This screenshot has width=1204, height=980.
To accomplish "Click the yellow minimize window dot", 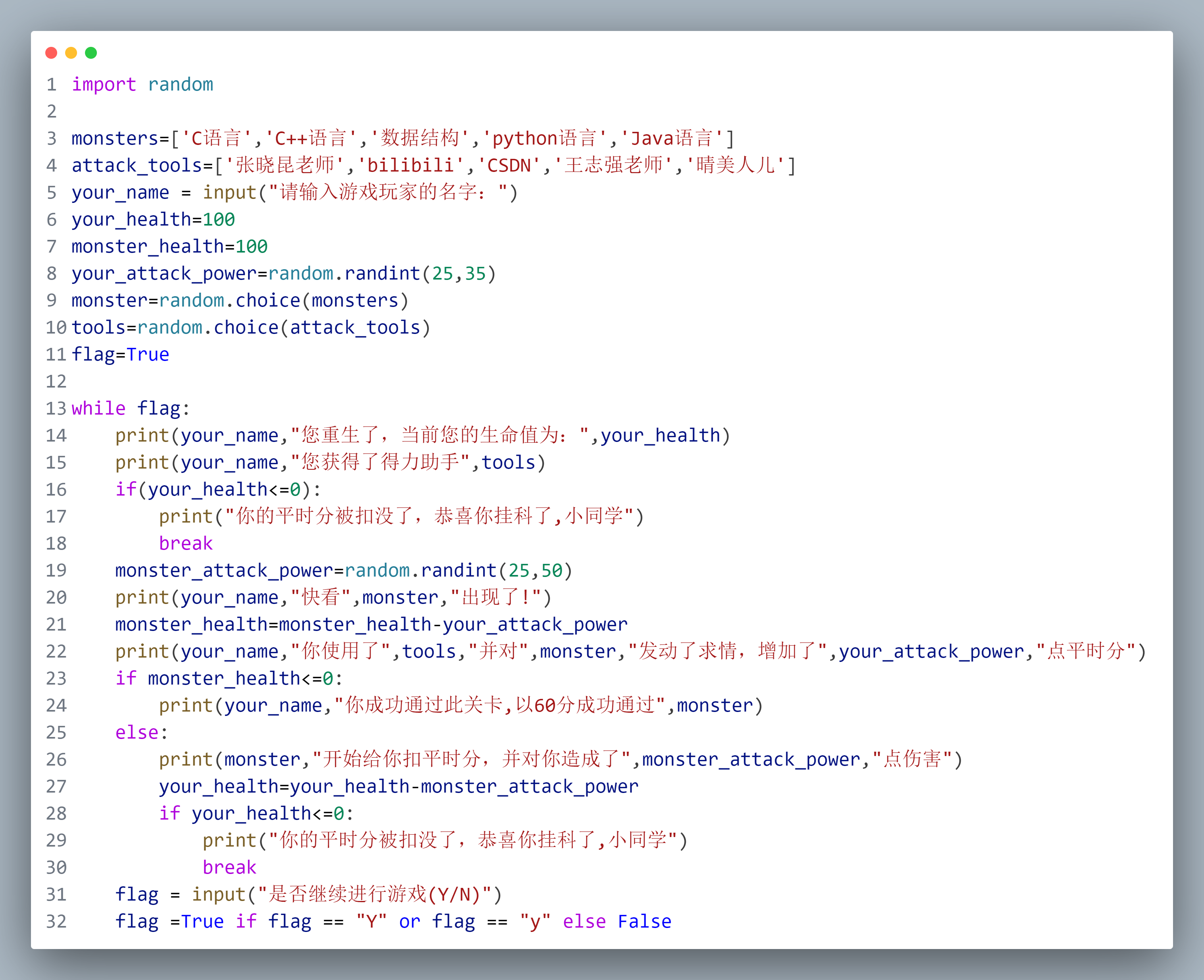I will (71, 53).
